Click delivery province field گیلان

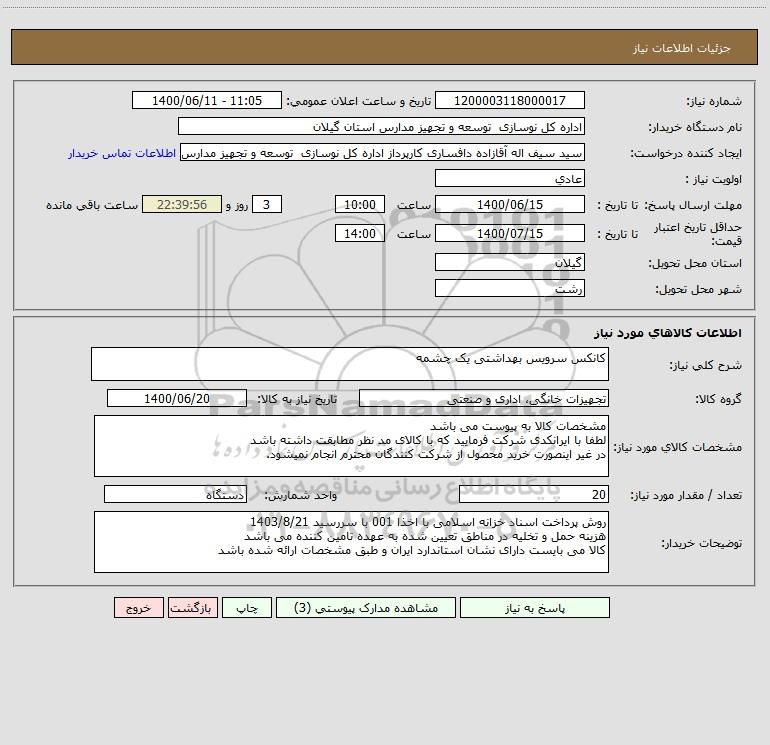[x=510, y=262]
